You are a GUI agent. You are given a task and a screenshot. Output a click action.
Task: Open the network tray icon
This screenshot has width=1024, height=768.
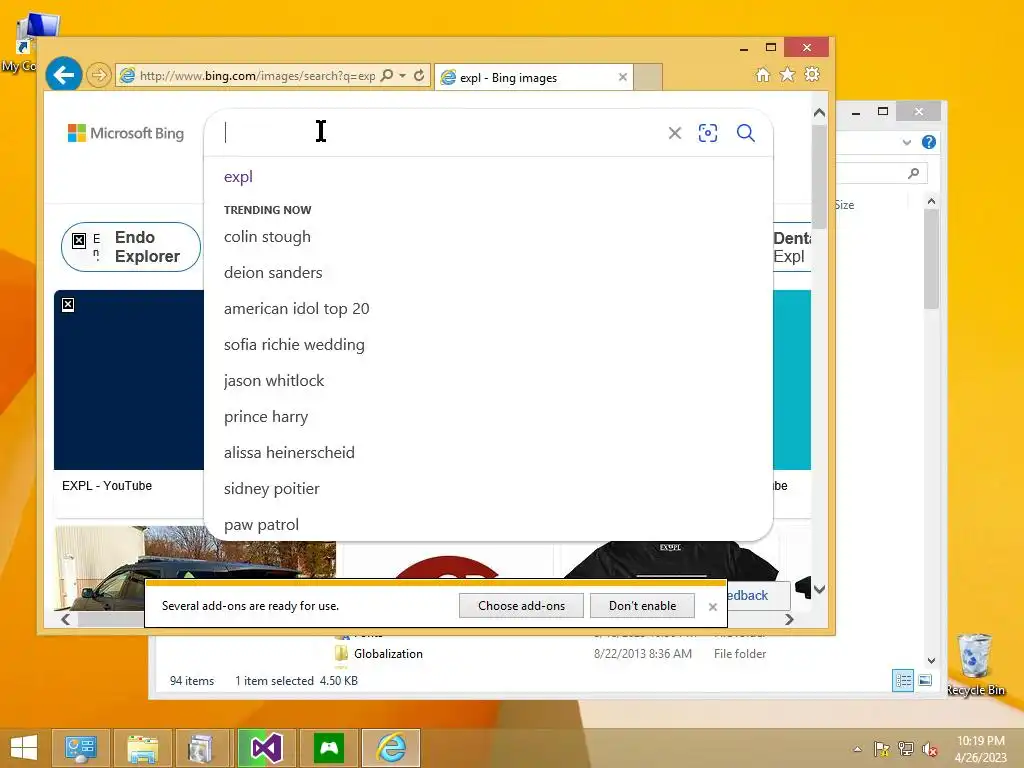906,749
